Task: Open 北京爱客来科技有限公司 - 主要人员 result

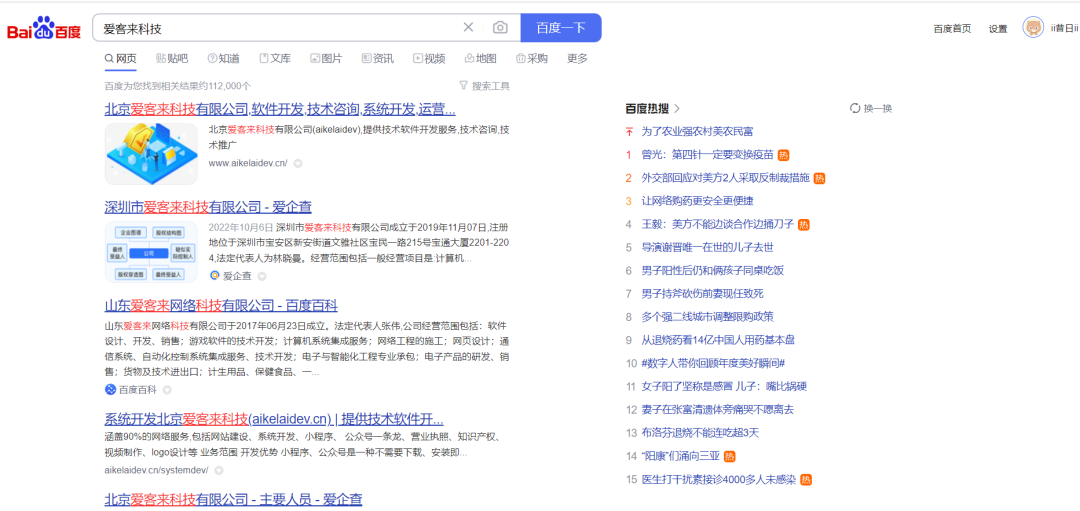Action: (233, 499)
